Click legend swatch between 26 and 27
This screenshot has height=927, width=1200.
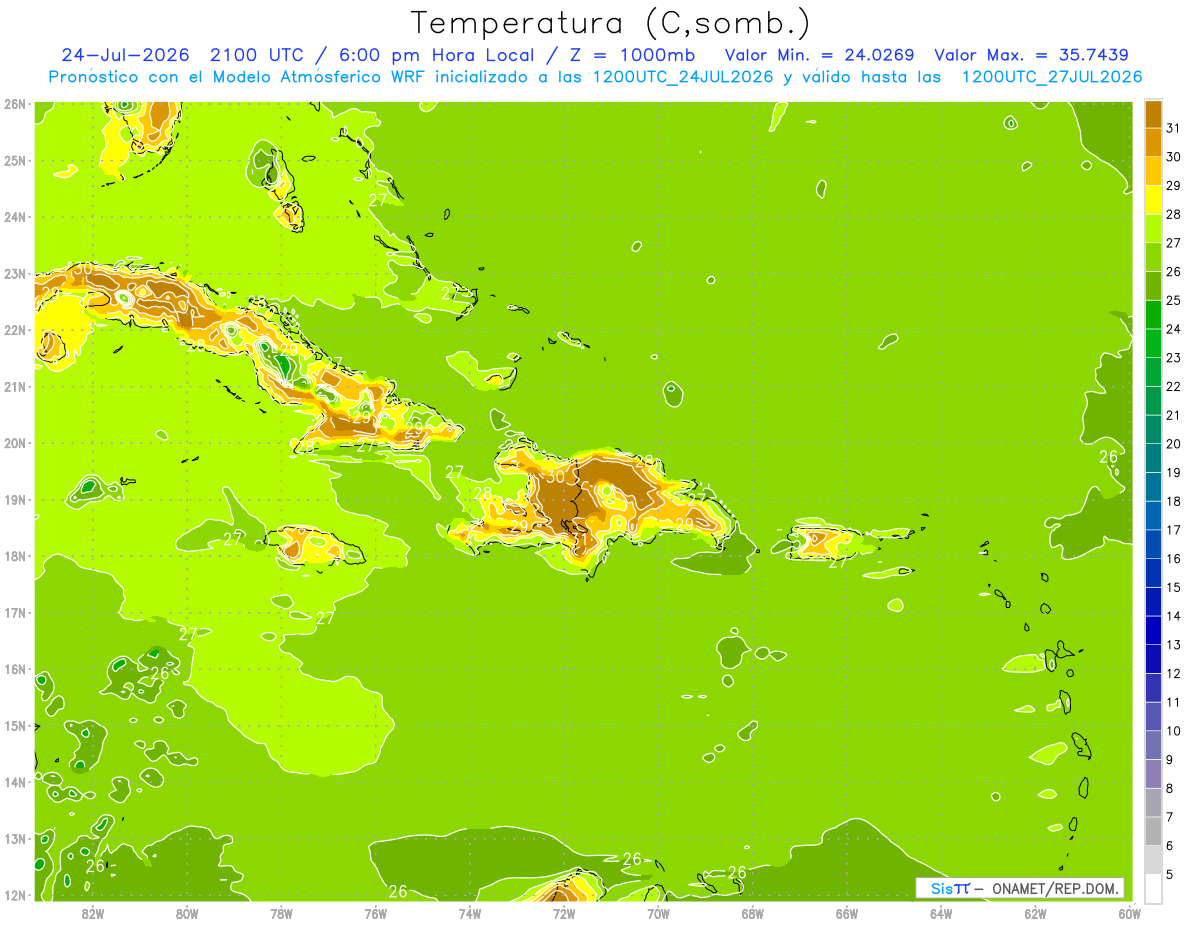[x=1153, y=257]
